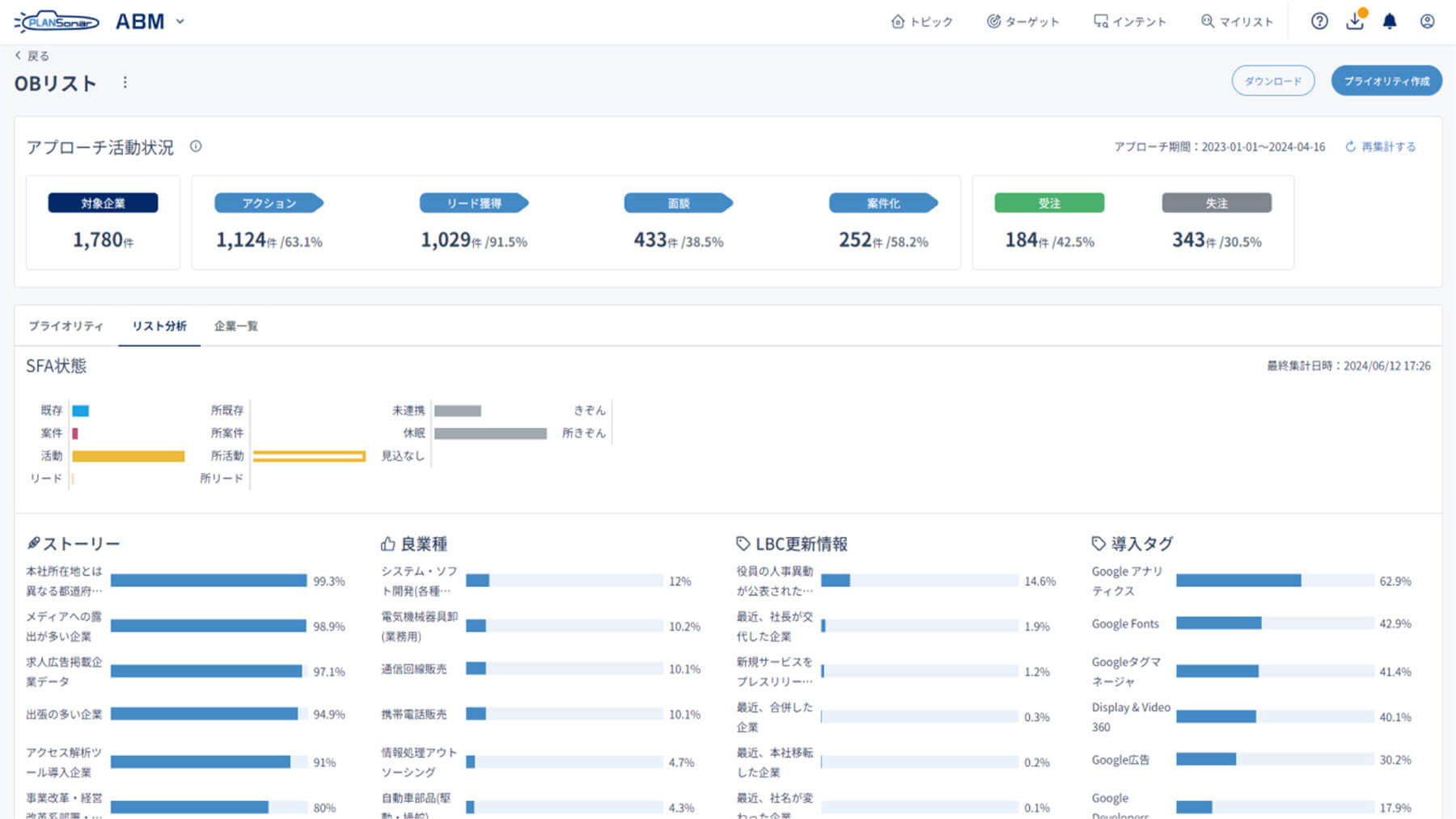Screen dimensions: 1456x819
Task: Click the blue 既存 SFA bar
Action: [x=81, y=411]
